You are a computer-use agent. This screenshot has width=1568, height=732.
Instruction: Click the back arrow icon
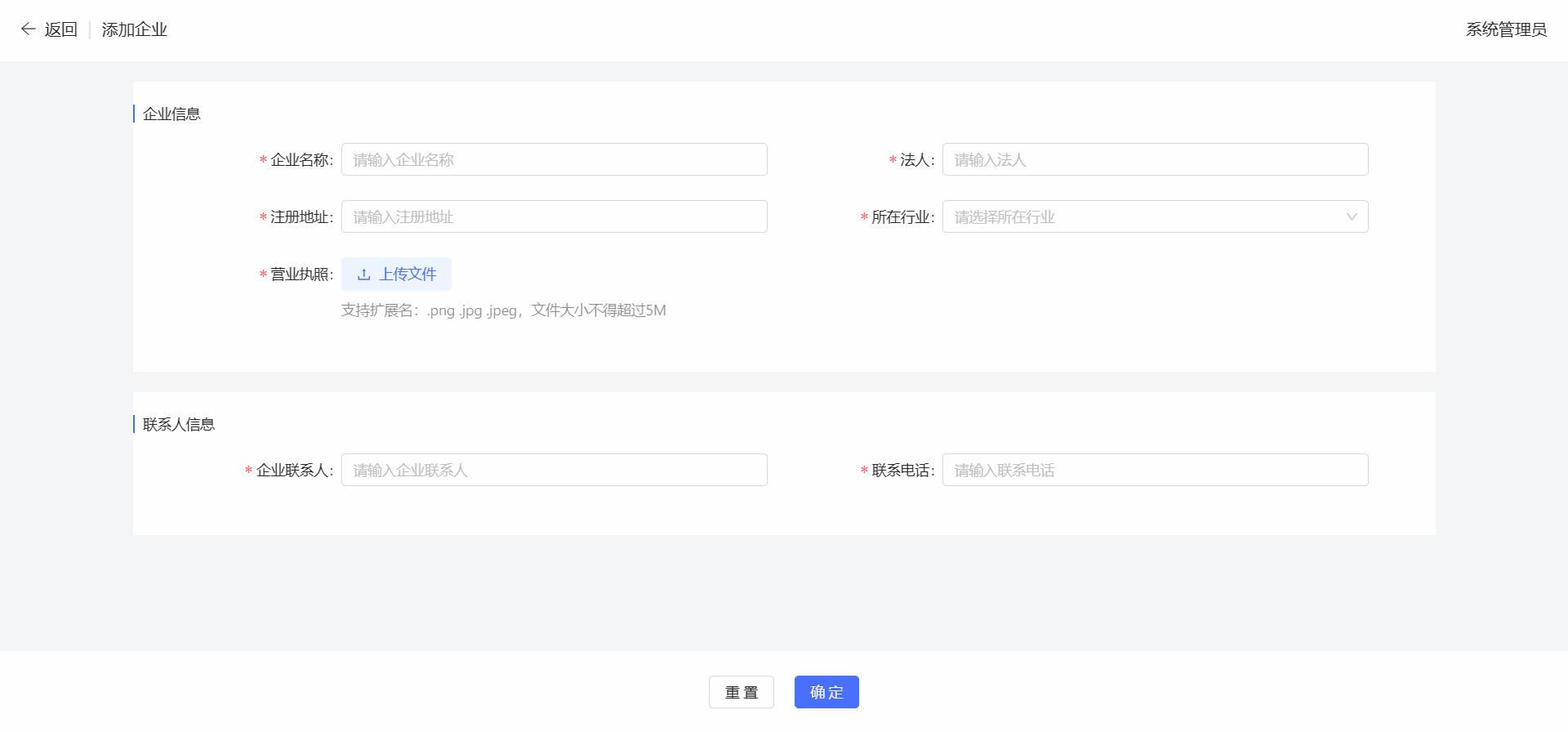pyautogui.click(x=28, y=29)
